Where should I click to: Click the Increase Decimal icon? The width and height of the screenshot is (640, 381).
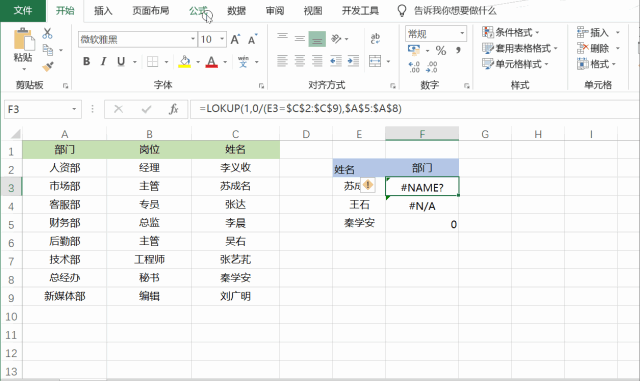(x=414, y=67)
